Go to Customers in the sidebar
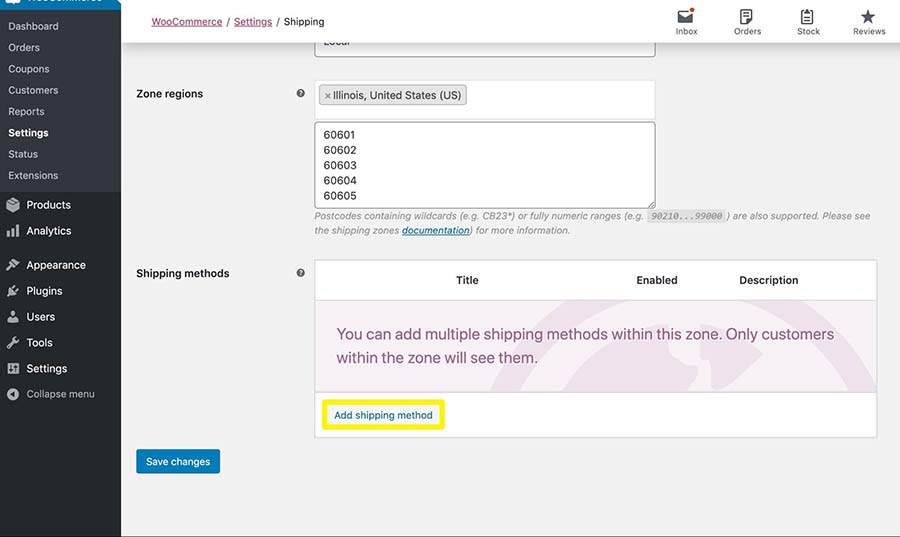 33,90
